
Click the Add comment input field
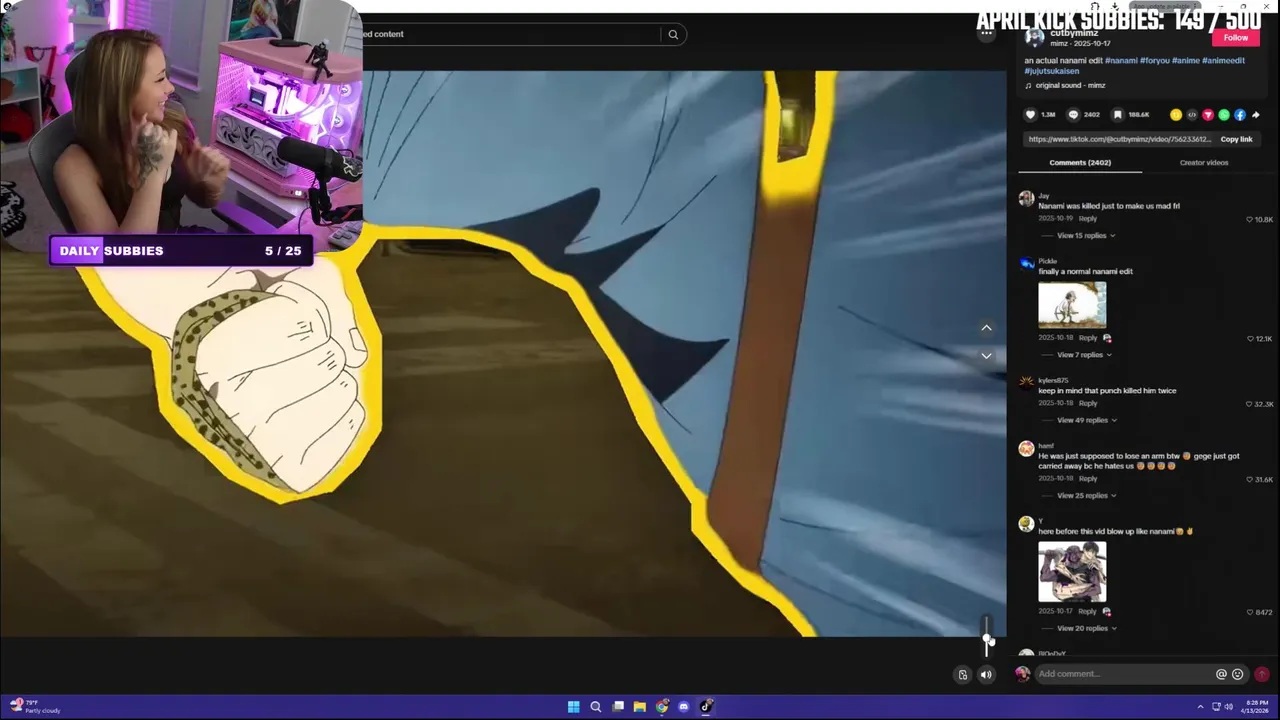pos(1124,674)
